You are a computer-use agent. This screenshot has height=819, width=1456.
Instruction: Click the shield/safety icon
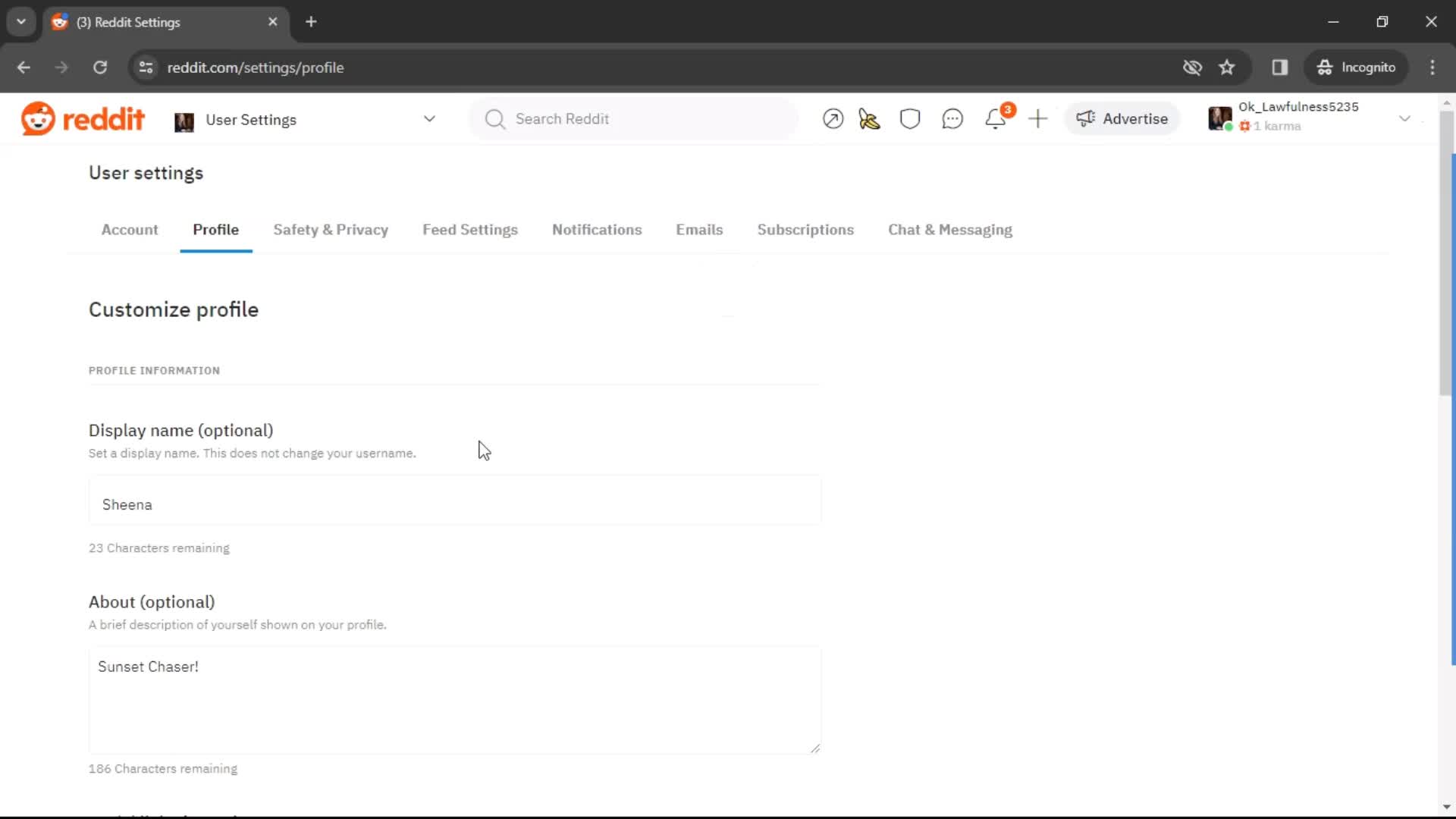[909, 118]
